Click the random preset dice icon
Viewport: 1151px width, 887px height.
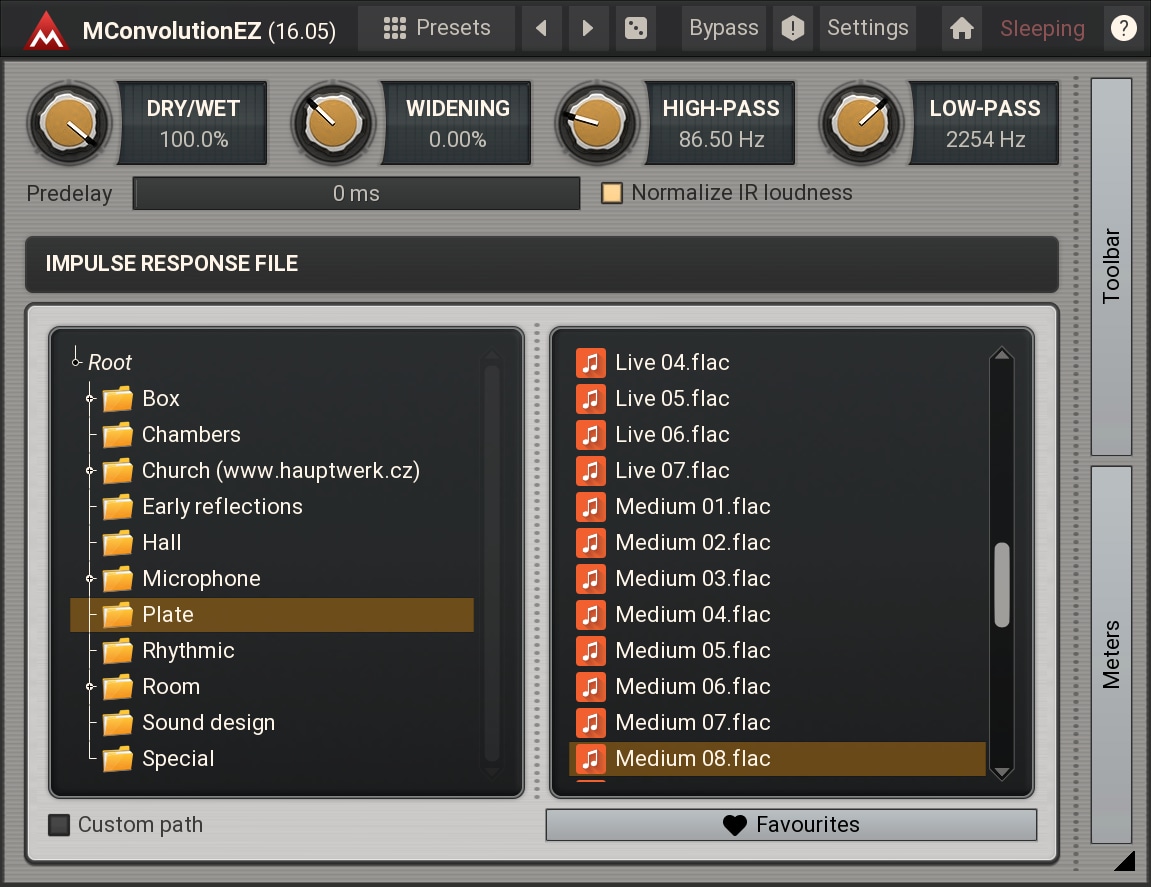click(x=636, y=28)
